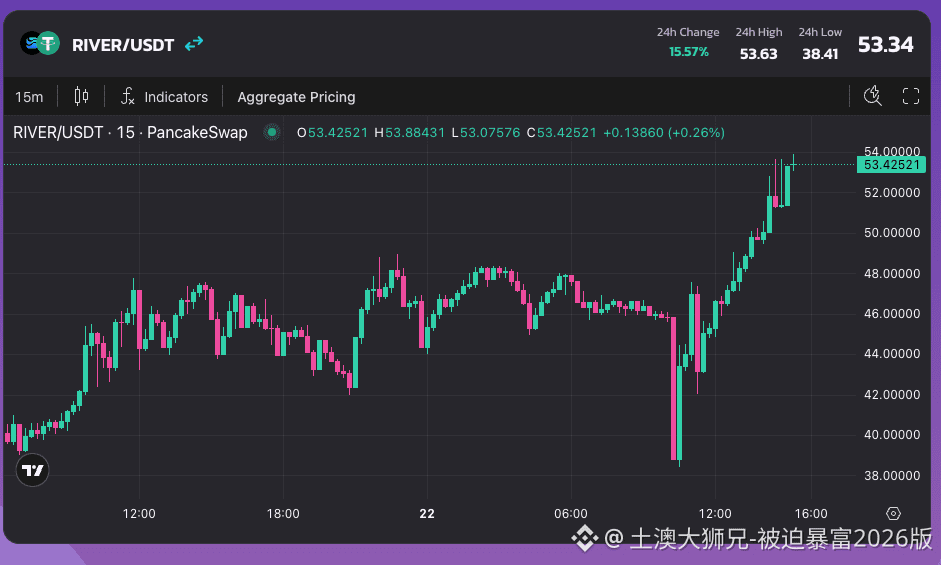941x565 pixels.
Task: Open the Indicators panel
Action: coord(165,97)
